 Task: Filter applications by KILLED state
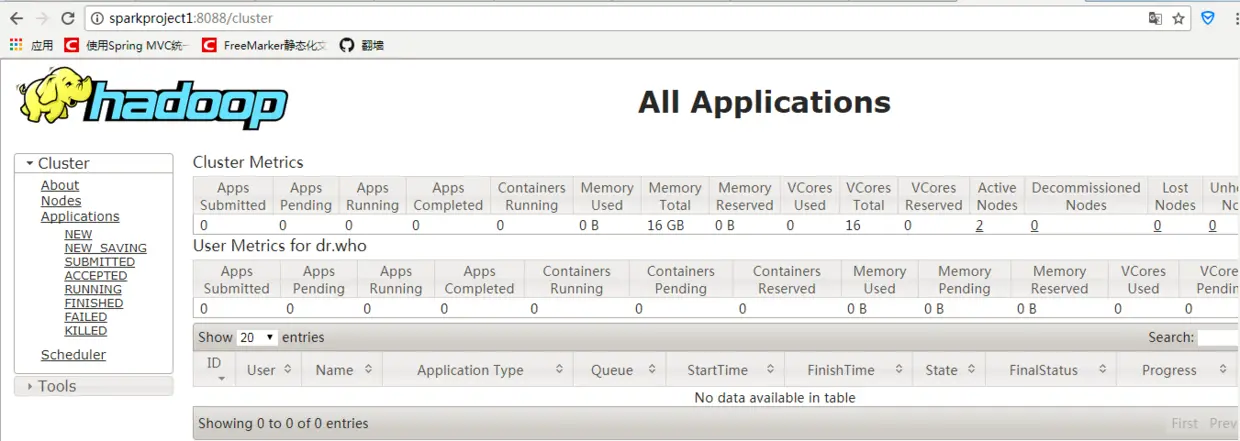pyautogui.click(x=86, y=330)
